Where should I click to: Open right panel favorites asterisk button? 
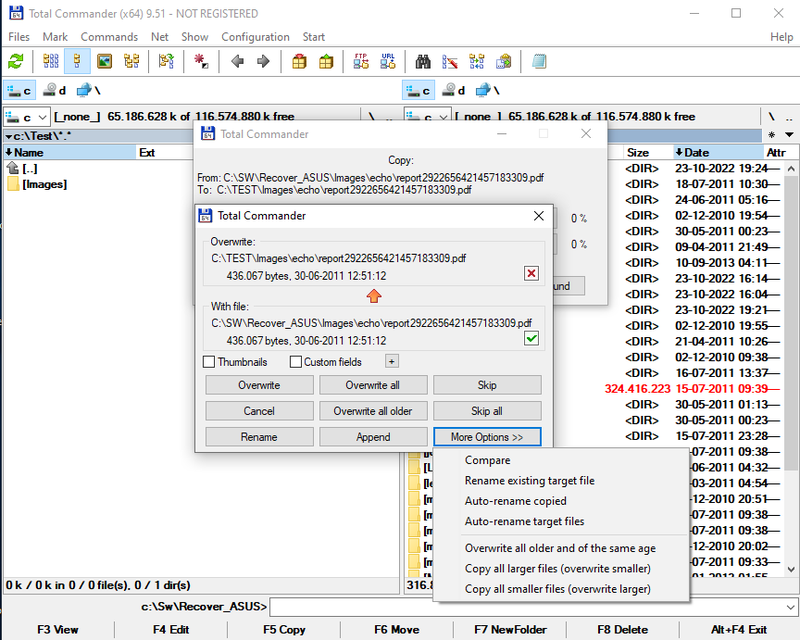tap(771, 135)
